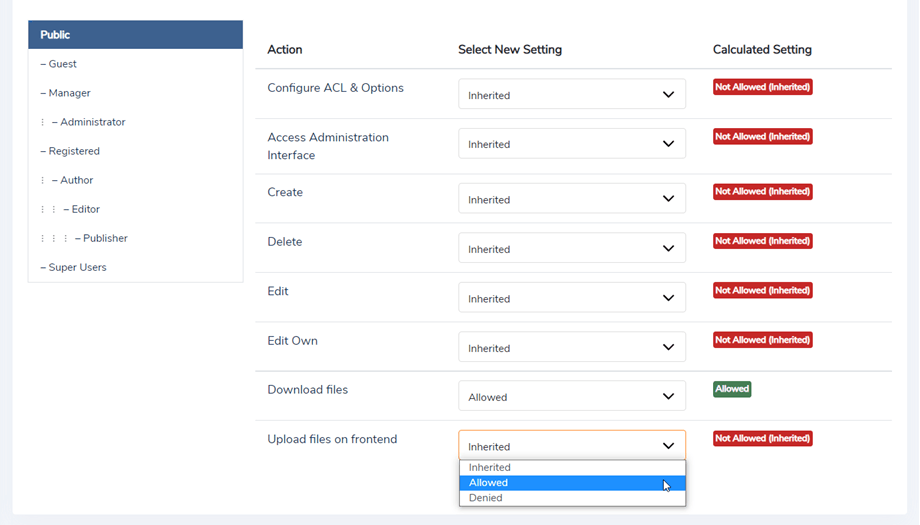Select the Publisher group

105,238
